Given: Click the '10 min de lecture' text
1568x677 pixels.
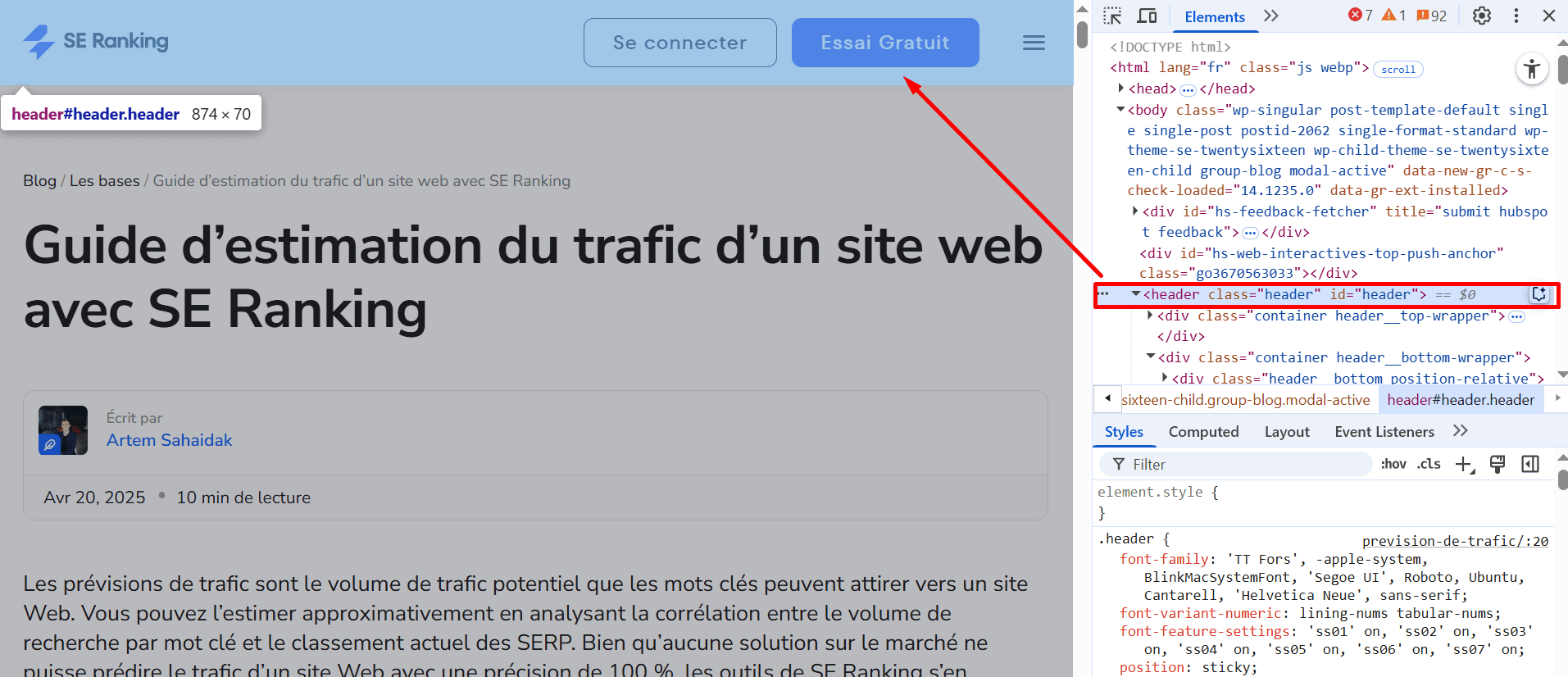Looking at the screenshot, I should (243, 498).
